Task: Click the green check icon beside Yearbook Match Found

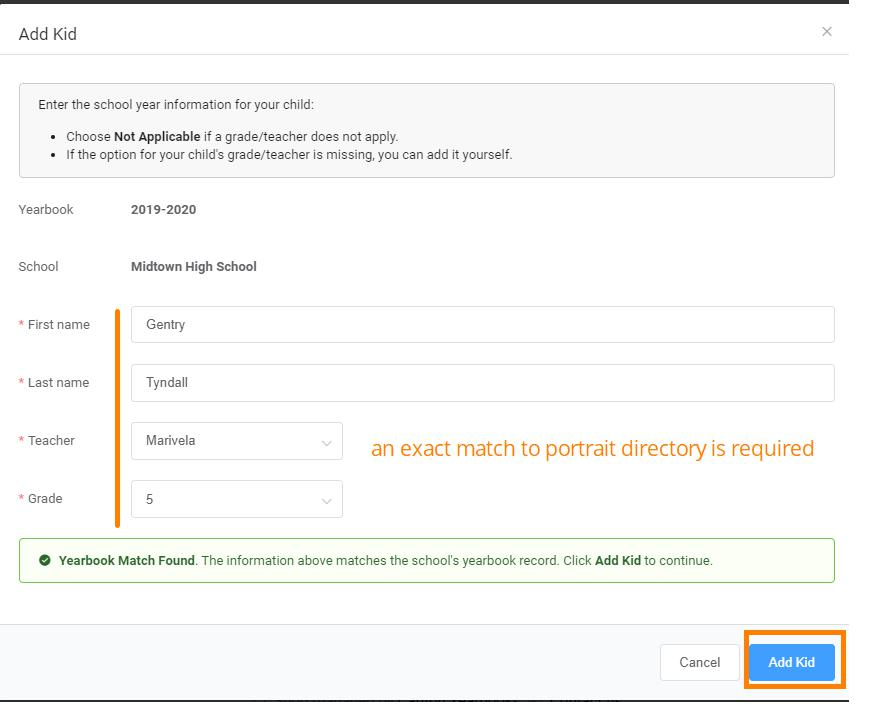Action: click(x=45, y=560)
